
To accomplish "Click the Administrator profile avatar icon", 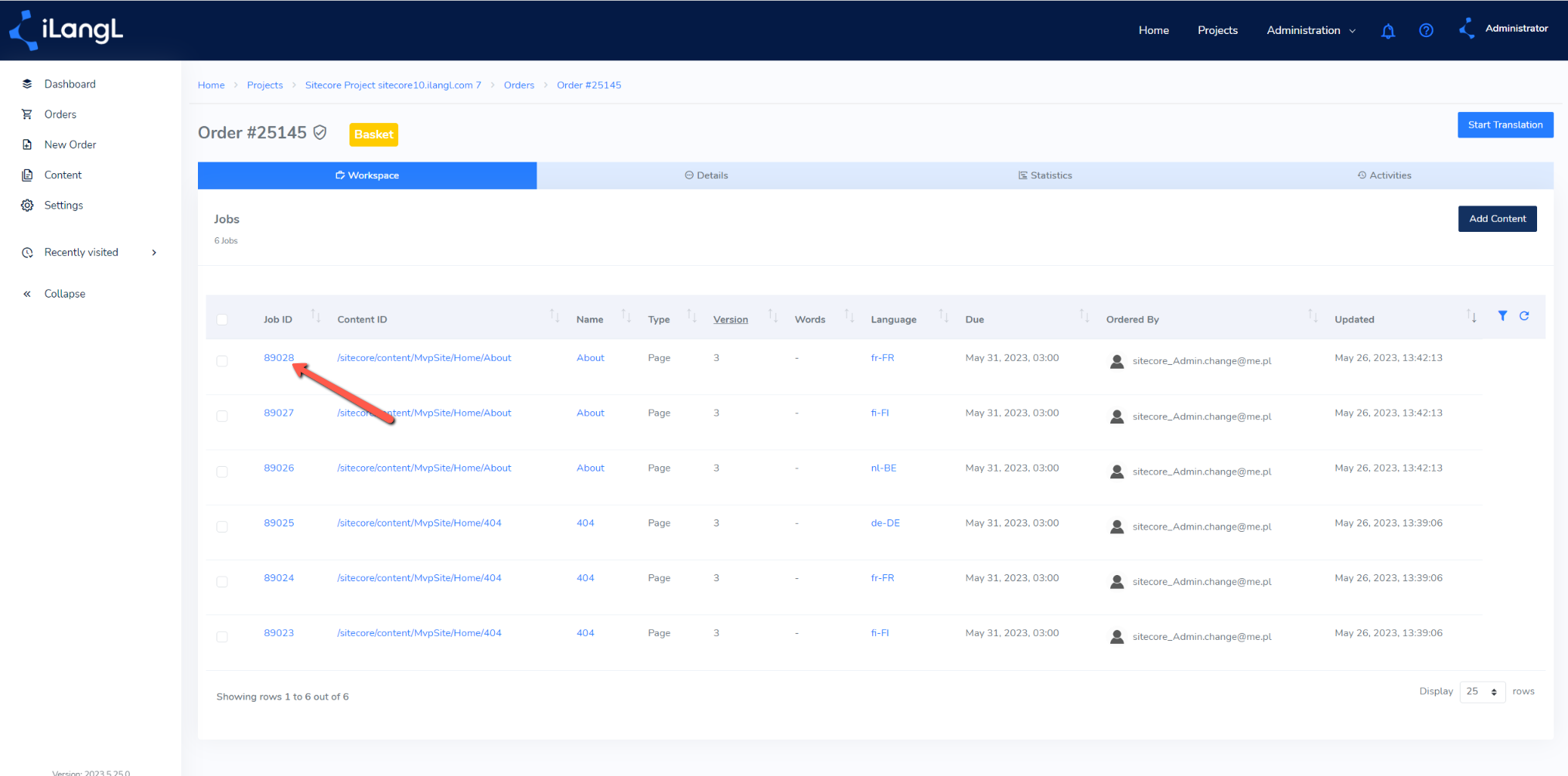I will click(x=1466, y=29).
